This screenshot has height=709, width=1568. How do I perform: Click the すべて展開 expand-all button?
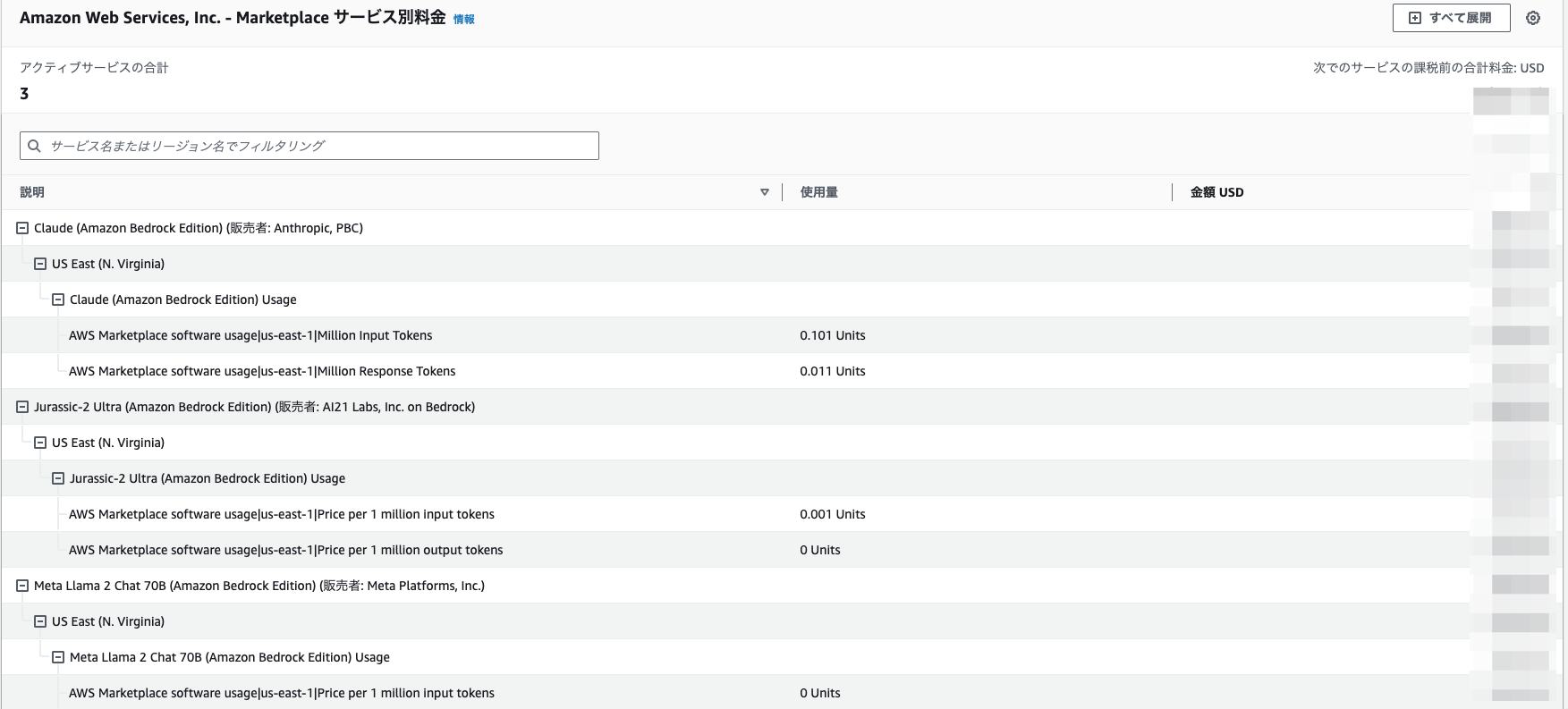pyautogui.click(x=1451, y=18)
